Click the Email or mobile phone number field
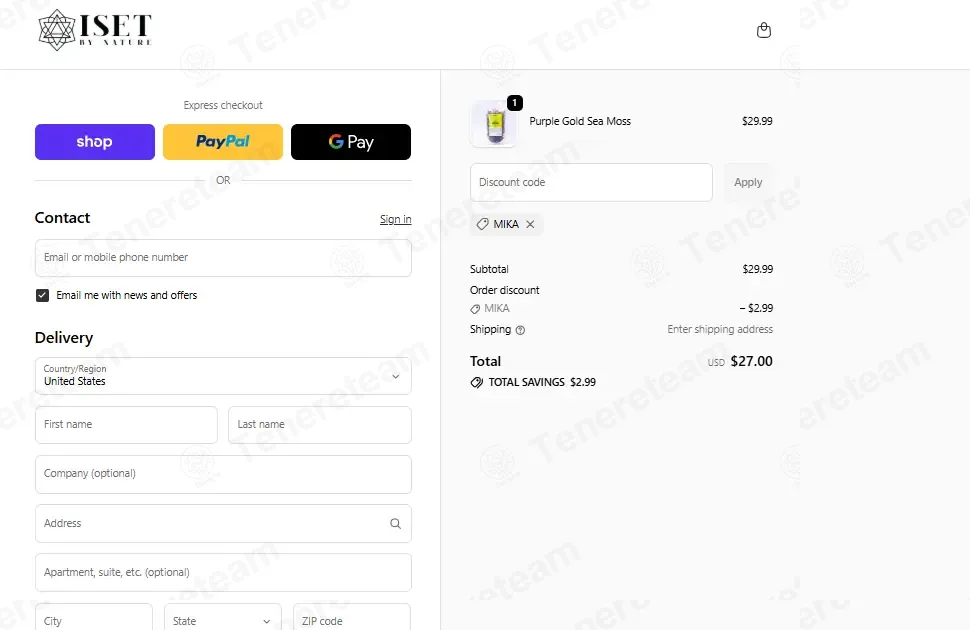Screen dimensions: 970x630 (x=223, y=258)
